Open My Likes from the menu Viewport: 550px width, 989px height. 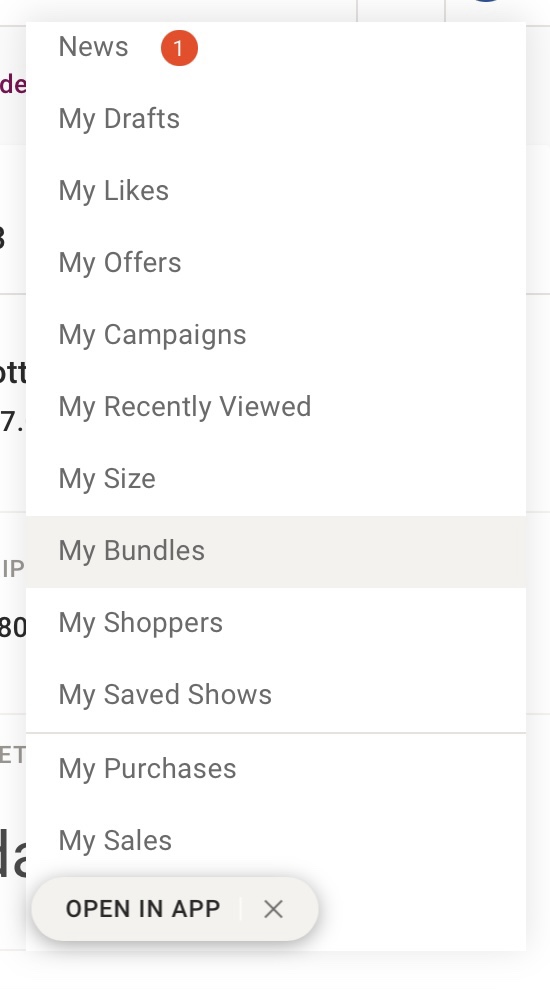(x=276, y=191)
